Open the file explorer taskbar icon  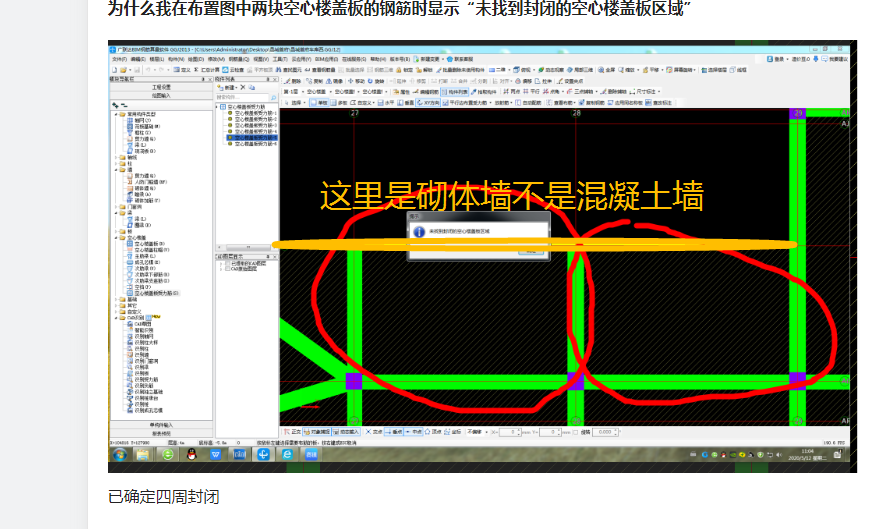[x=142, y=455]
